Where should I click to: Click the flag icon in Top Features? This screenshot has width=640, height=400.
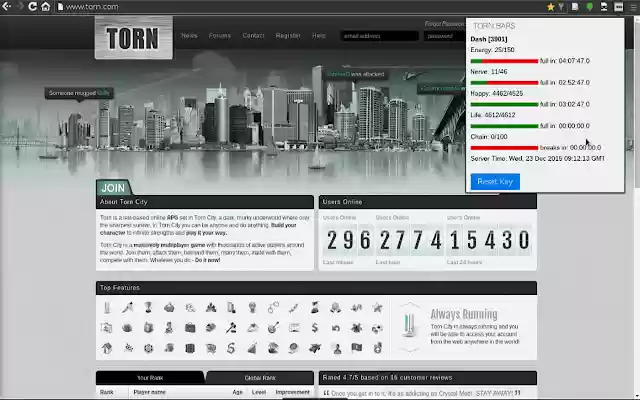[356, 347]
